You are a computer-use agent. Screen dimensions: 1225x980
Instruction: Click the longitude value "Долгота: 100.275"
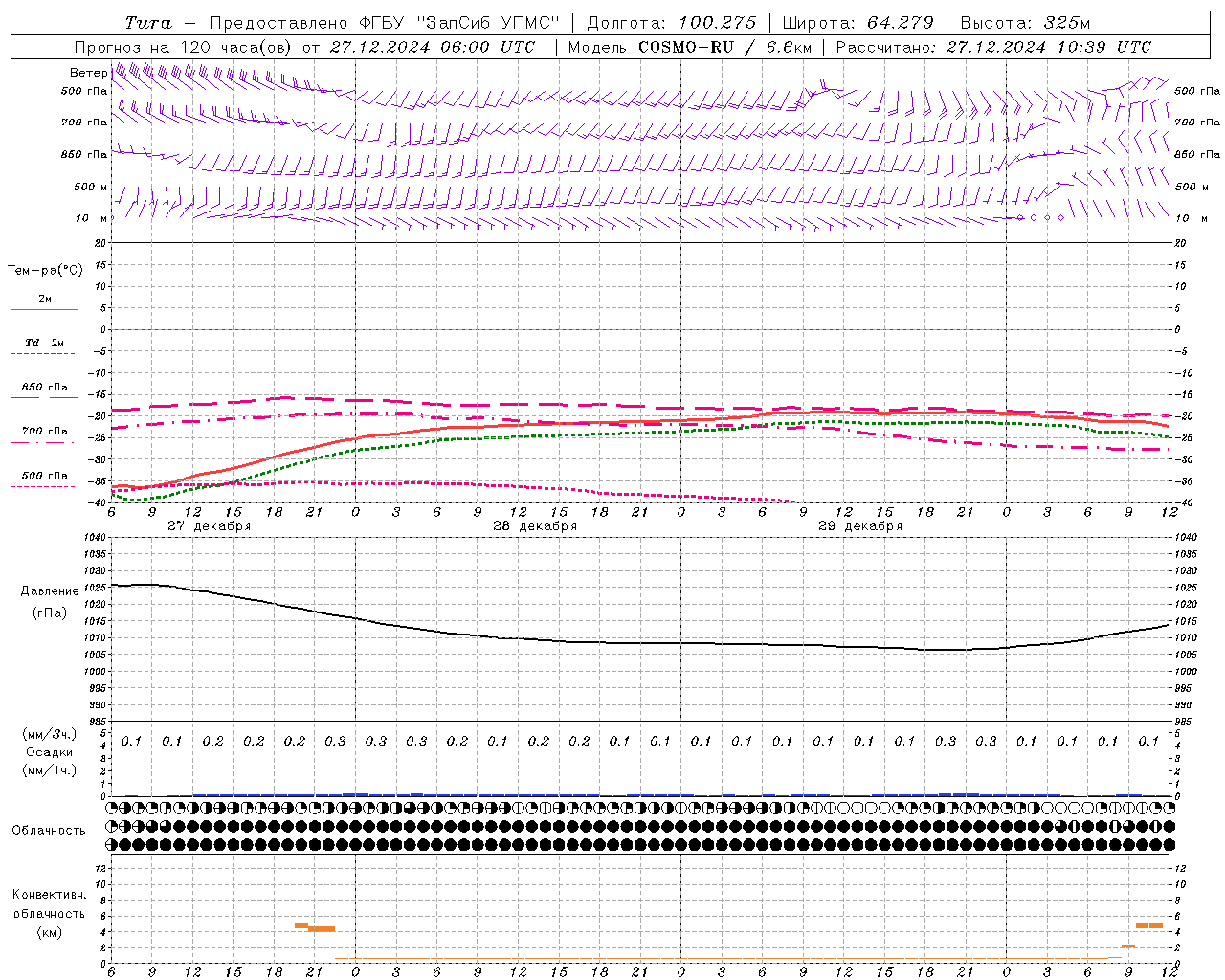[x=671, y=23]
